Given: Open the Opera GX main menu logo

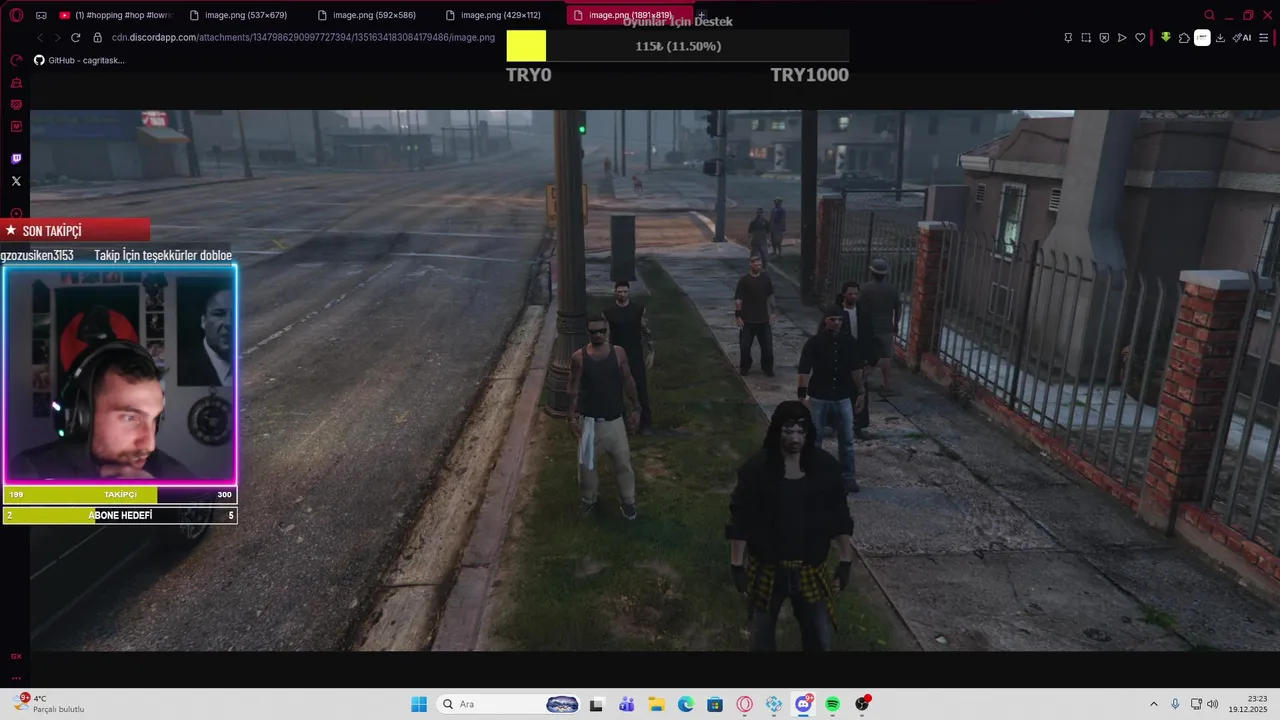Looking at the screenshot, I should (16, 15).
